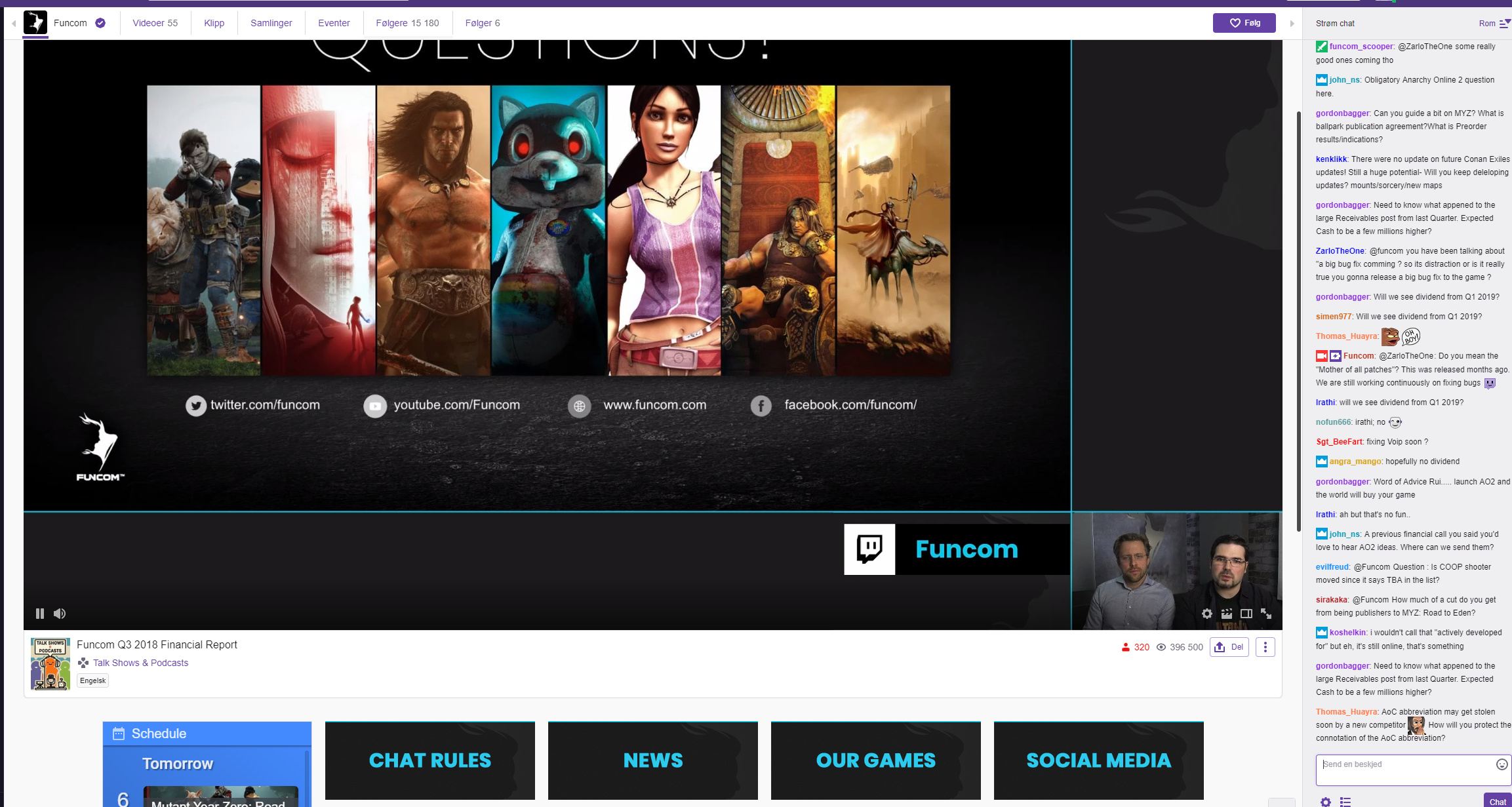Switch to the Videoer tab
Viewport: 1512px width, 807px height.
[x=155, y=23]
